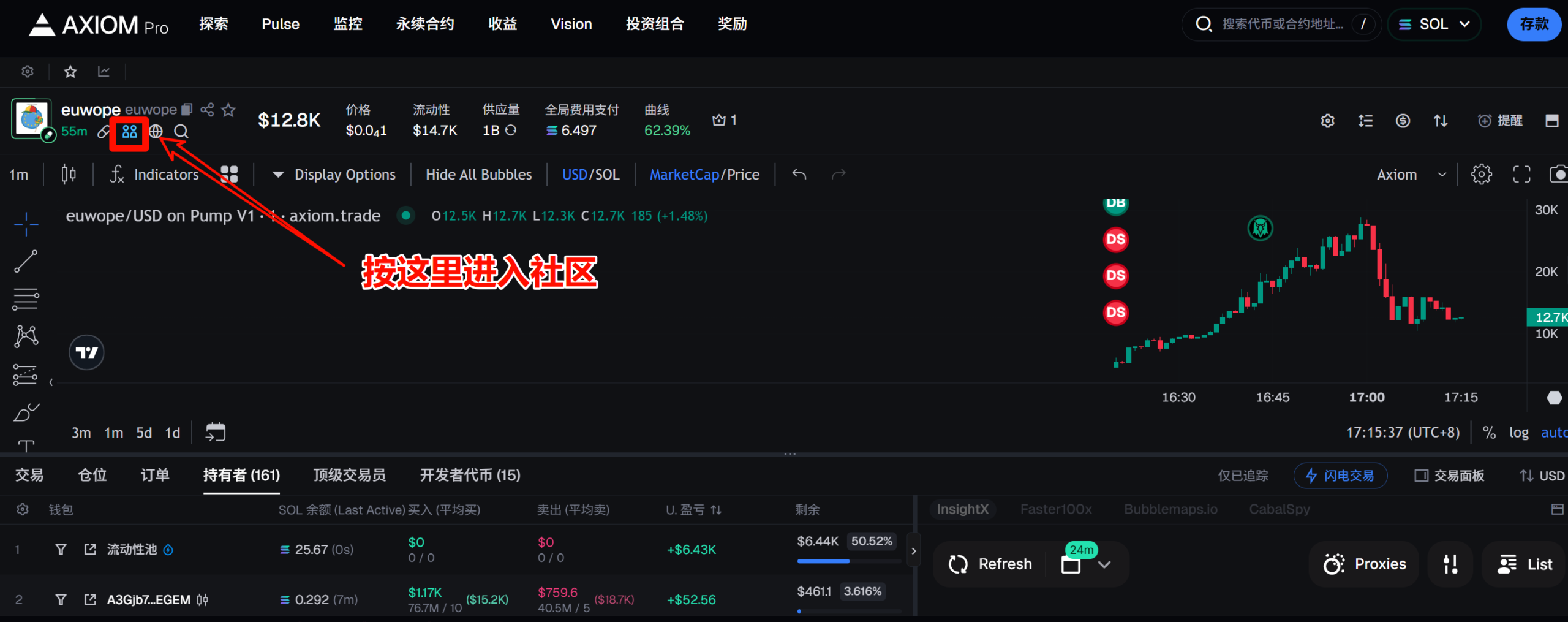Open the Pulse menu item
Image resolution: width=1568 pixels, height=622 pixels.
[x=281, y=24]
